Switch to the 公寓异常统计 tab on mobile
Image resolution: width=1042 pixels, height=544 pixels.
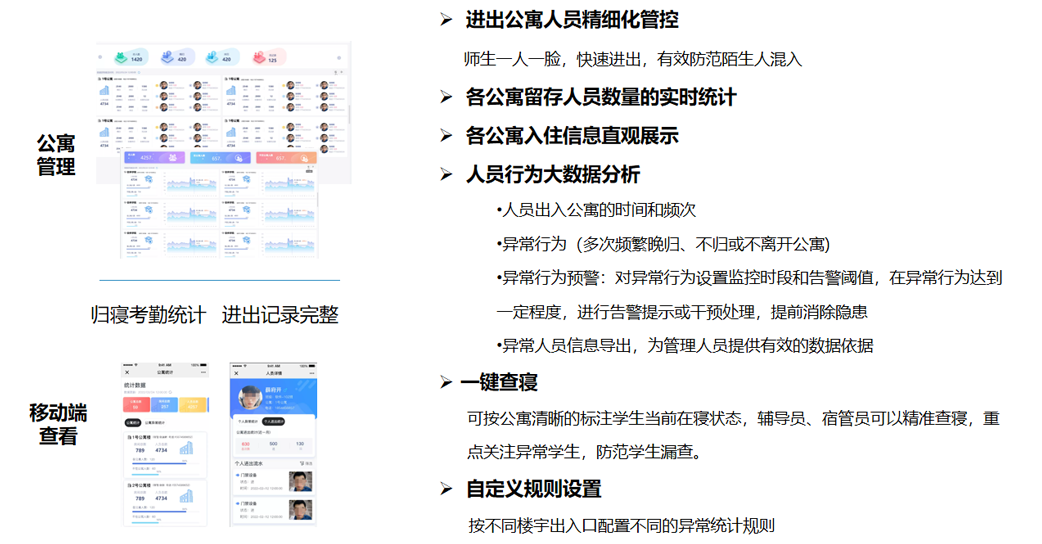154,423
